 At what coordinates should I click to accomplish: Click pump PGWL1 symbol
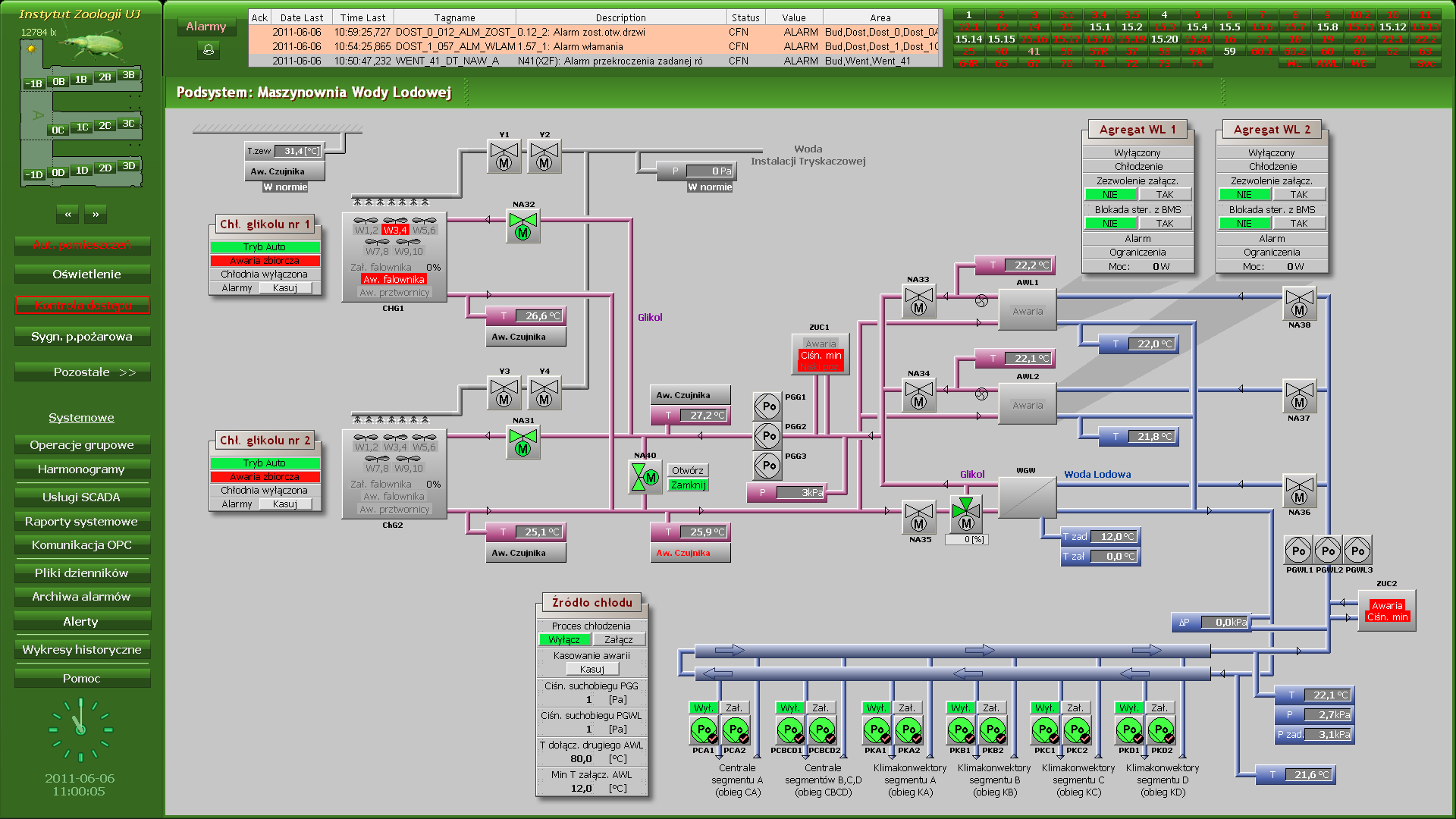coord(1298,551)
